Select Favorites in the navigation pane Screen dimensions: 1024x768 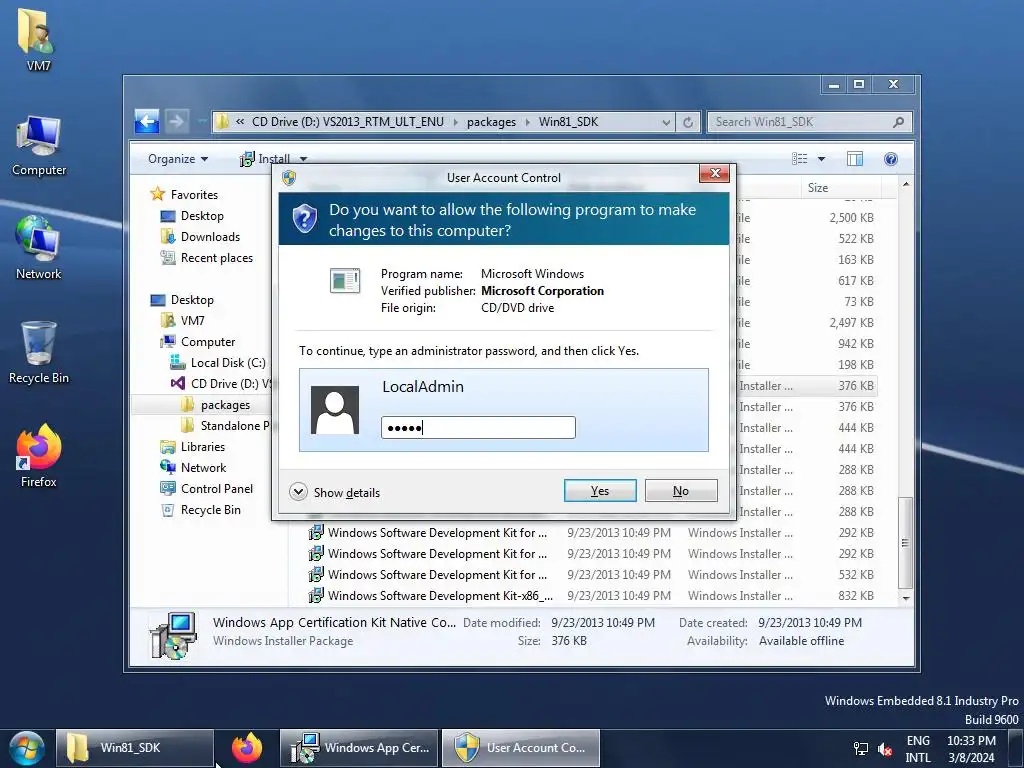point(185,195)
